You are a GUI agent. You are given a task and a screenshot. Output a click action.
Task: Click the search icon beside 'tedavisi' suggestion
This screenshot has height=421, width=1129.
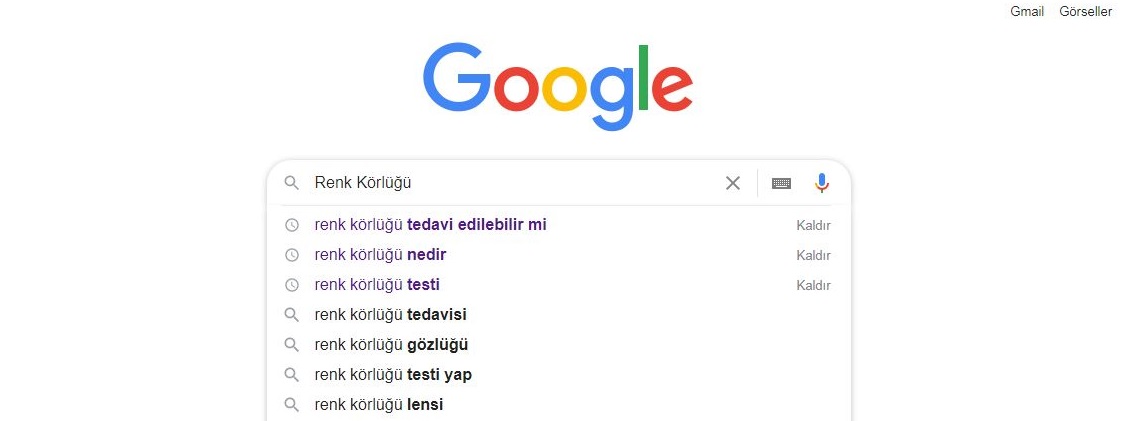coord(292,314)
